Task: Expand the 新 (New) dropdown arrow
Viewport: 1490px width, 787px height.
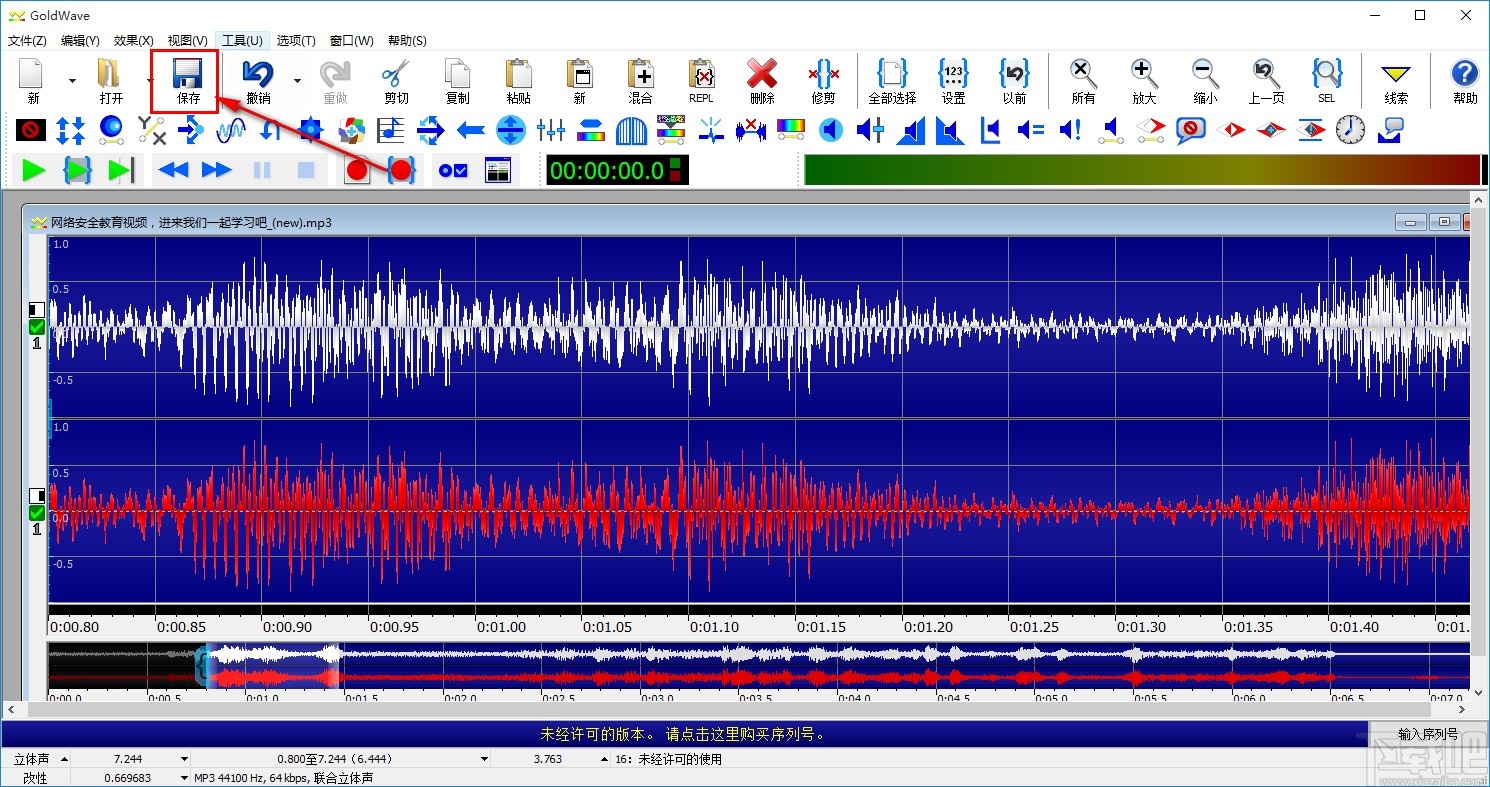Action: pyautogui.click(x=72, y=81)
